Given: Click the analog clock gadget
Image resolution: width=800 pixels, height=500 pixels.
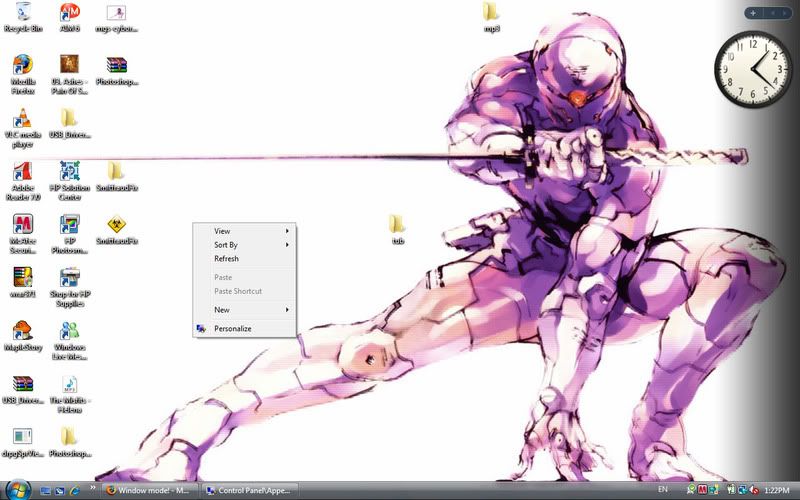Looking at the screenshot, I should coord(752,71).
